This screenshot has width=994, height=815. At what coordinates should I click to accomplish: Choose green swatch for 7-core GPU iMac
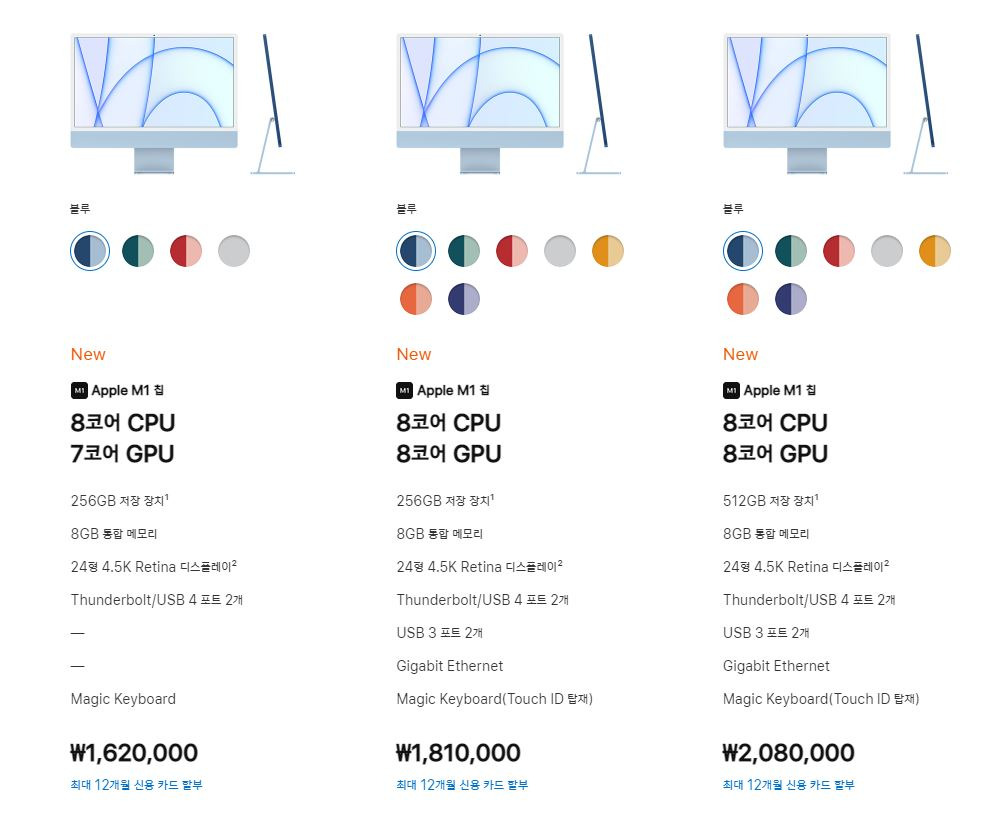[138, 251]
